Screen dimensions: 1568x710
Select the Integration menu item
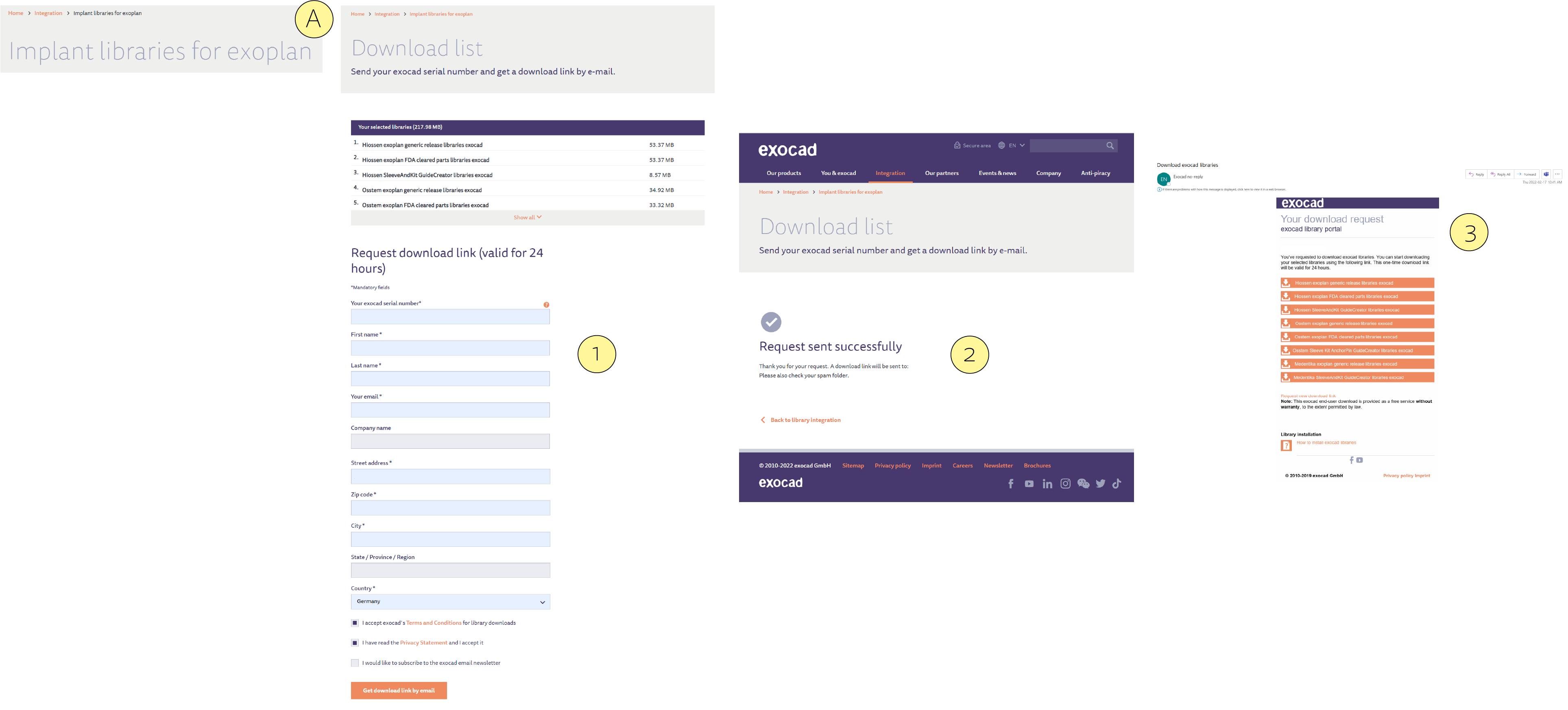click(x=890, y=174)
